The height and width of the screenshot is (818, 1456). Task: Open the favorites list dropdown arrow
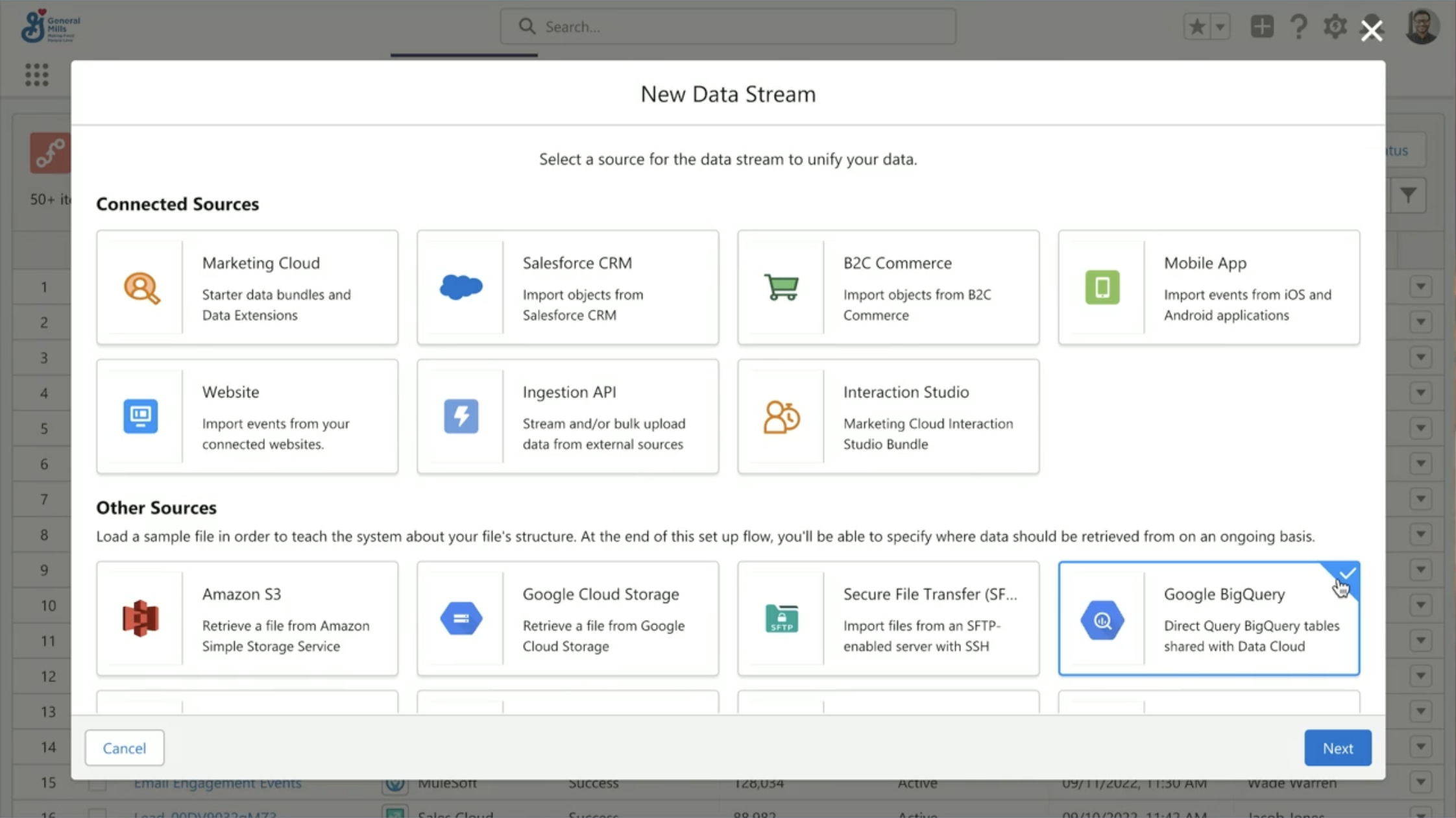1220,27
